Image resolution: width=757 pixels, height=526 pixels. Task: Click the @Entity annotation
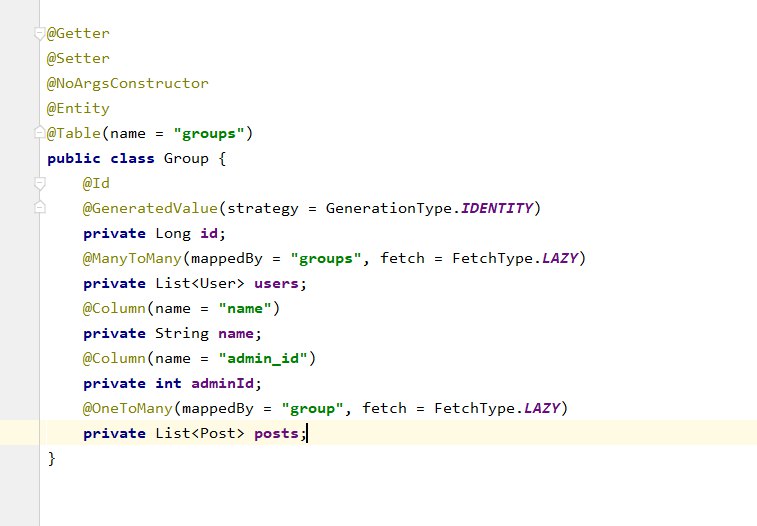click(x=78, y=108)
